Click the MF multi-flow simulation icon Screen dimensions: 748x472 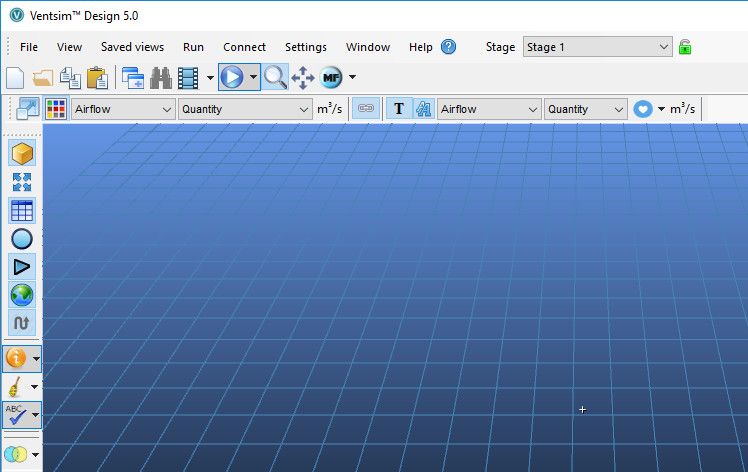coord(332,77)
